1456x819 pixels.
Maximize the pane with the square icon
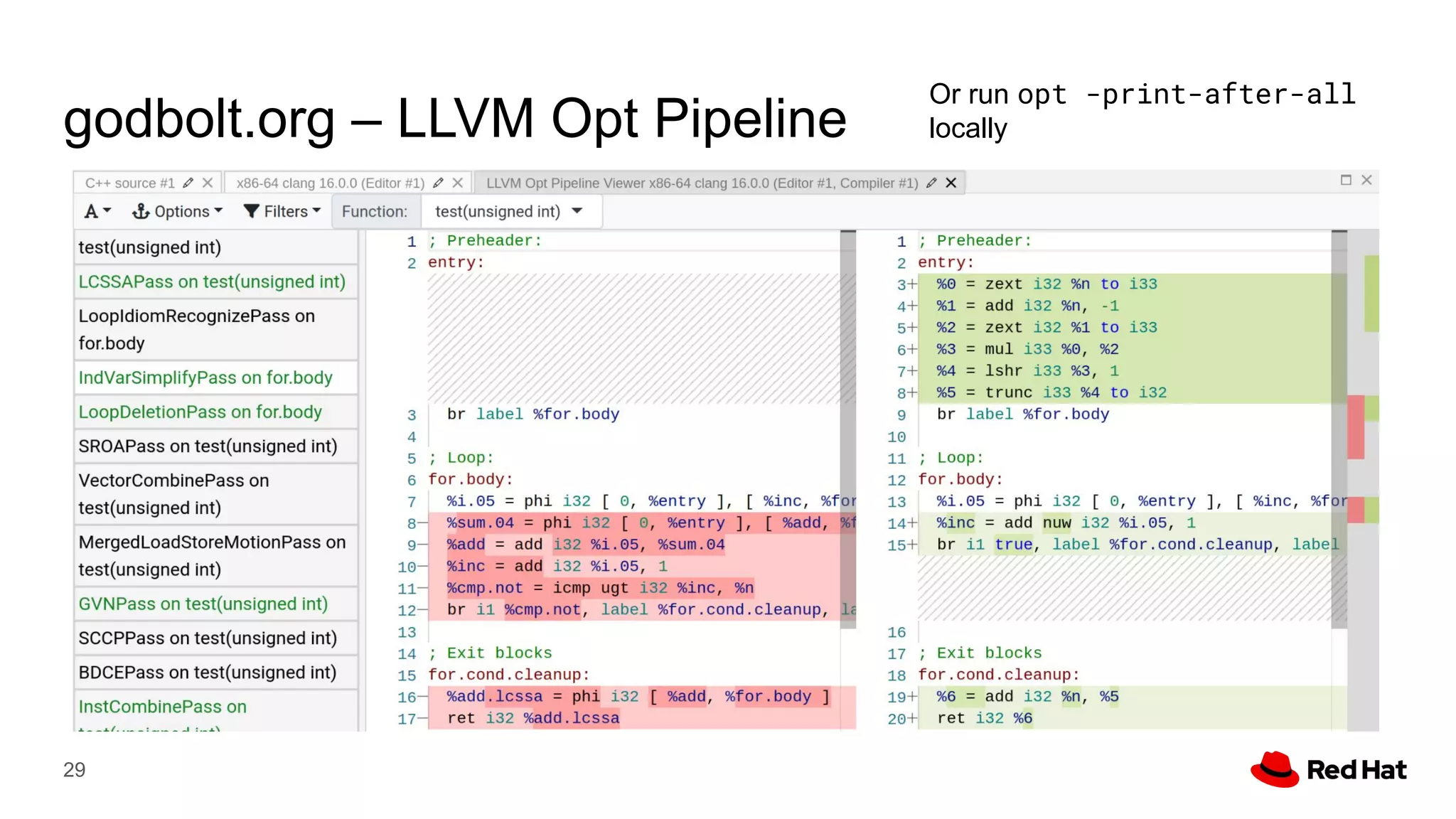coord(1346,180)
